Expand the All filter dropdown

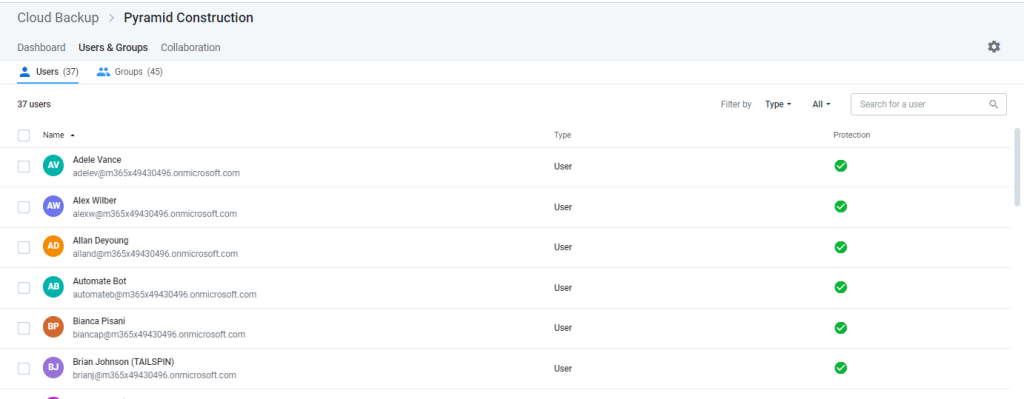coord(821,104)
